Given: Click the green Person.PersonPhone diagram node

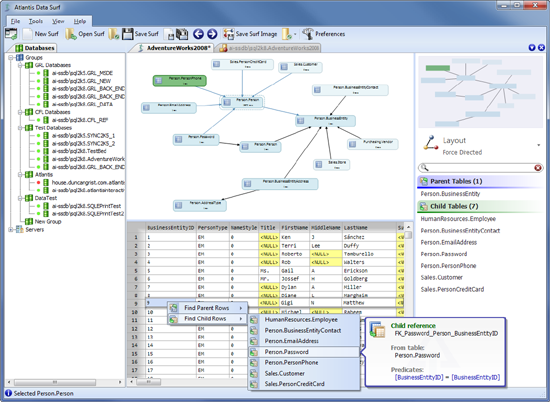Looking at the screenshot, I should (180, 81).
